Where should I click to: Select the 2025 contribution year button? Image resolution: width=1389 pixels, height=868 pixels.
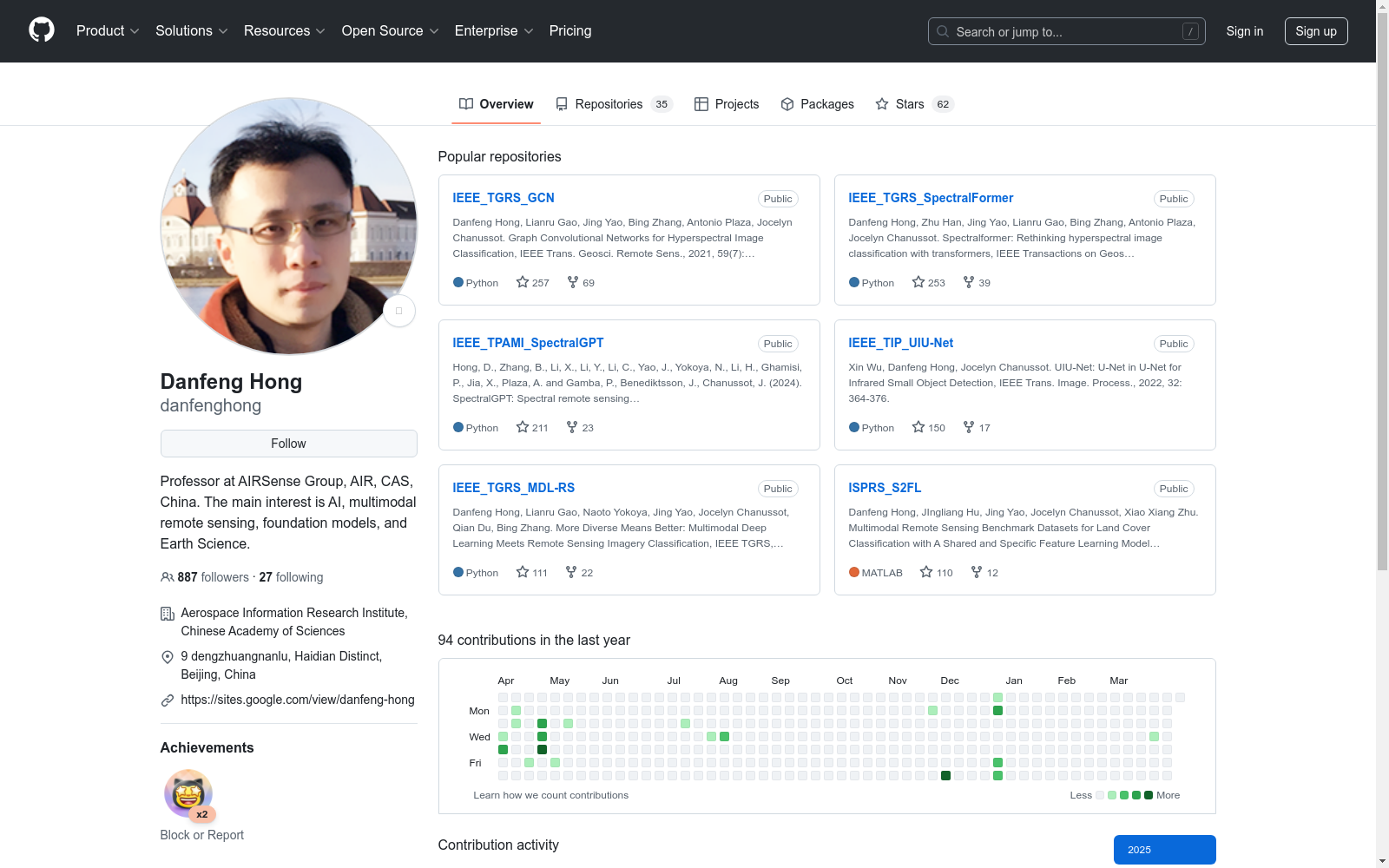(x=1165, y=850)
